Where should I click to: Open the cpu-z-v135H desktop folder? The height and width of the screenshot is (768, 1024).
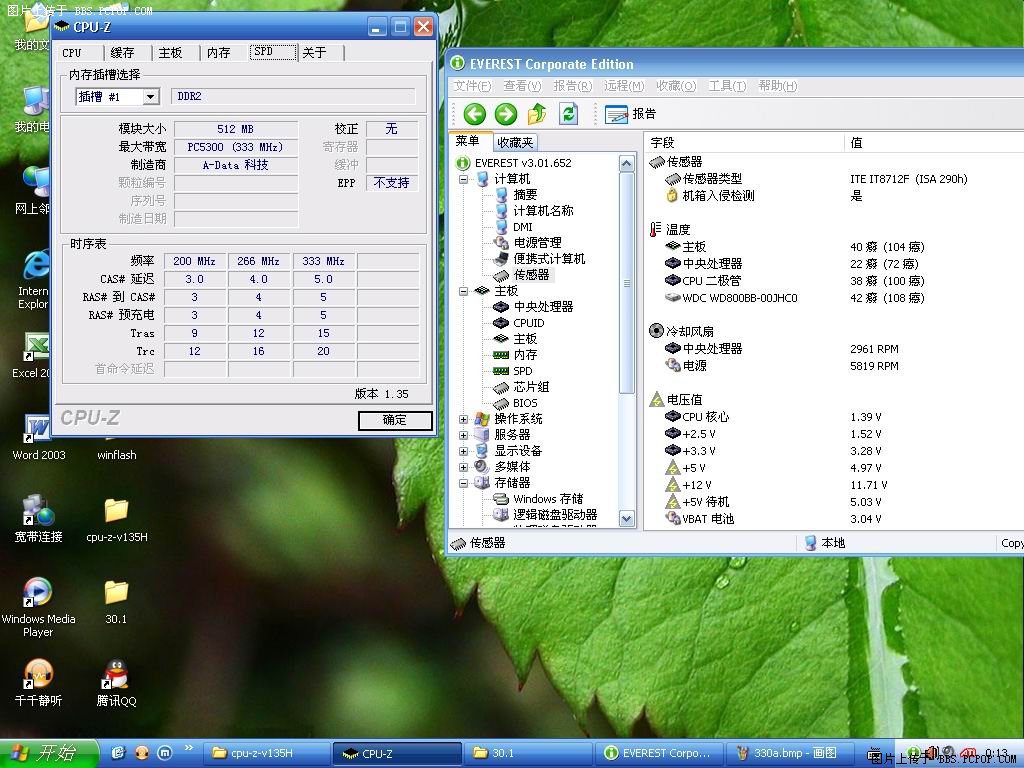click(117, 519)
